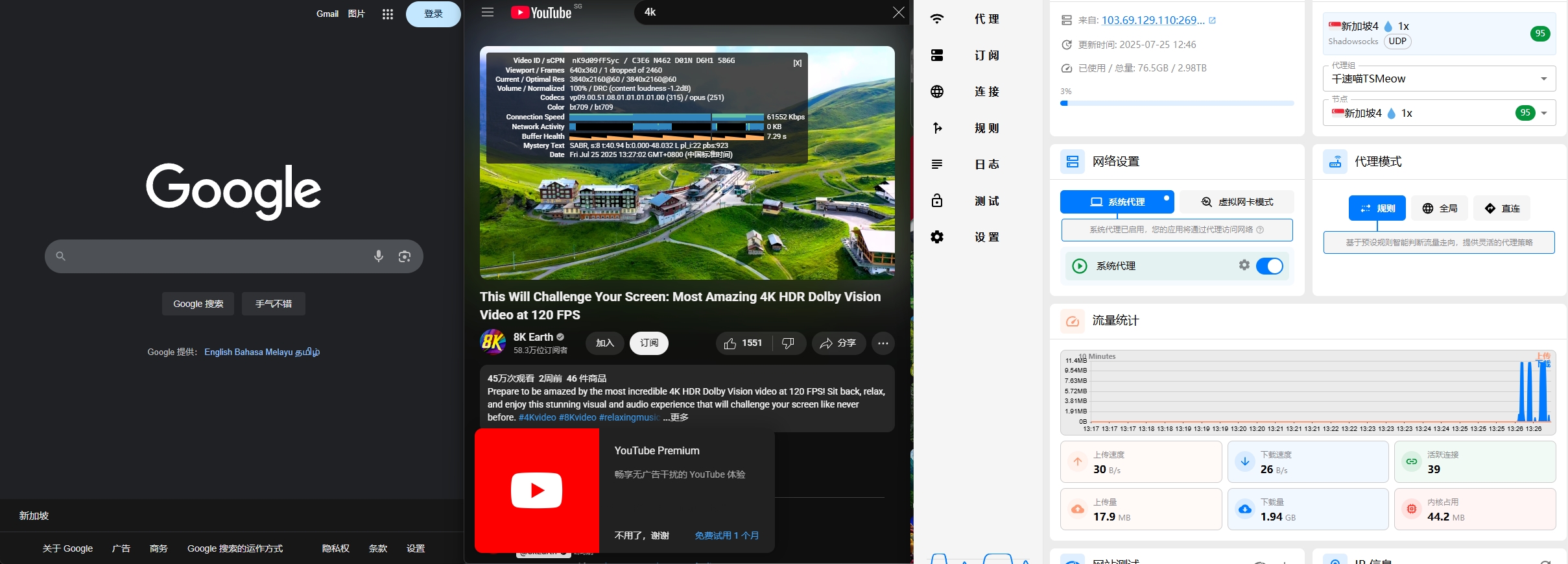Click the 加入 join button
The height and width of the screenshot is (564, 1568).
605,343
